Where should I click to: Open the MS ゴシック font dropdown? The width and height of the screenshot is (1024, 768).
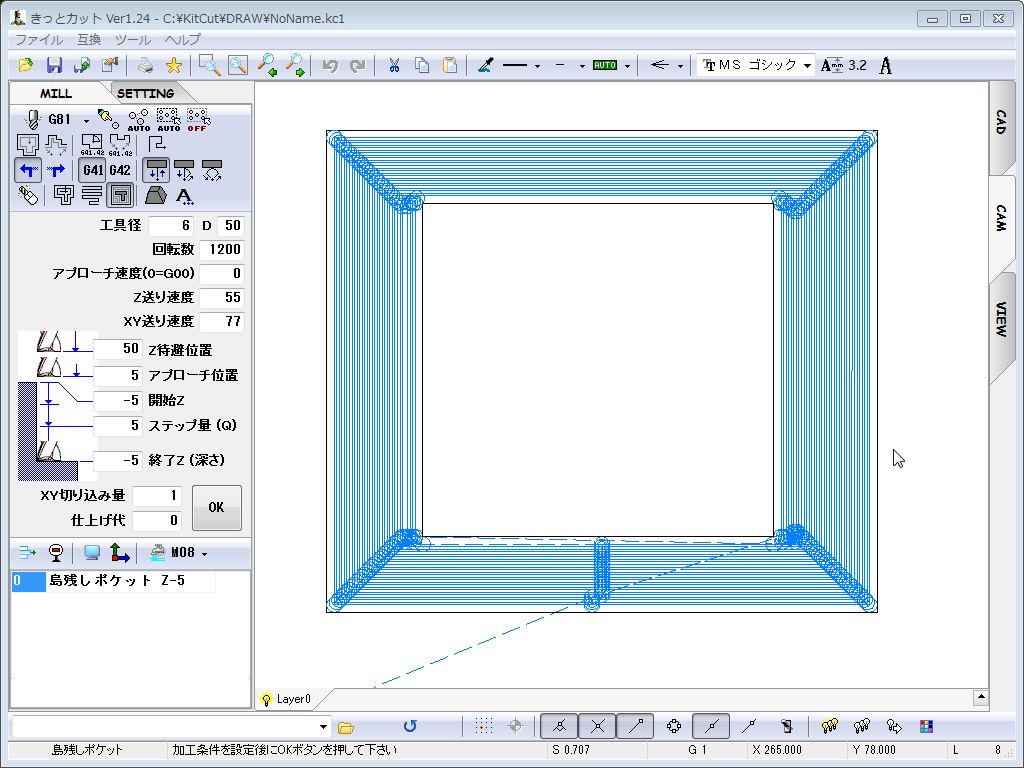807,66
